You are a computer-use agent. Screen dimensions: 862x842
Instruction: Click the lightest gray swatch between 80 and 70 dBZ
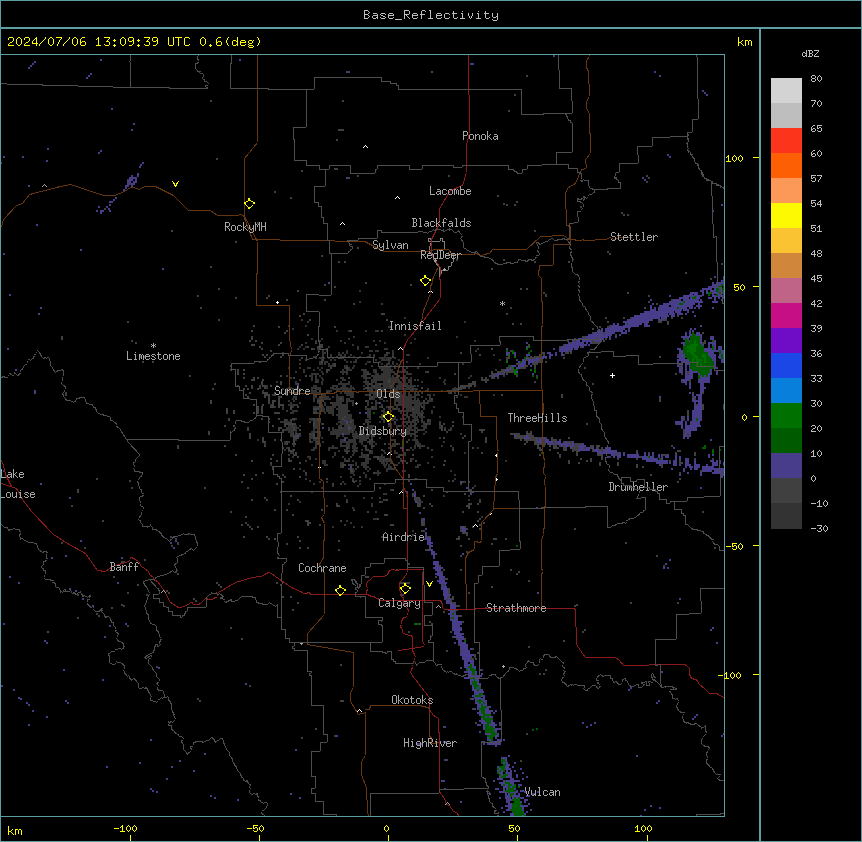pos(786,91)
